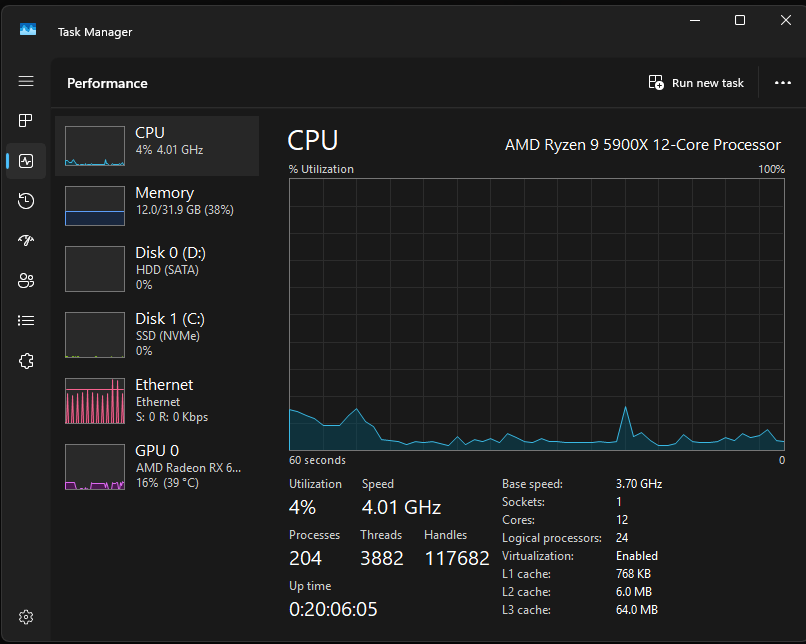Click the Base speed 3.70 GHz value
Image resolution: width=806 pixels, height=644 pixels.
[x=639, y=484]
